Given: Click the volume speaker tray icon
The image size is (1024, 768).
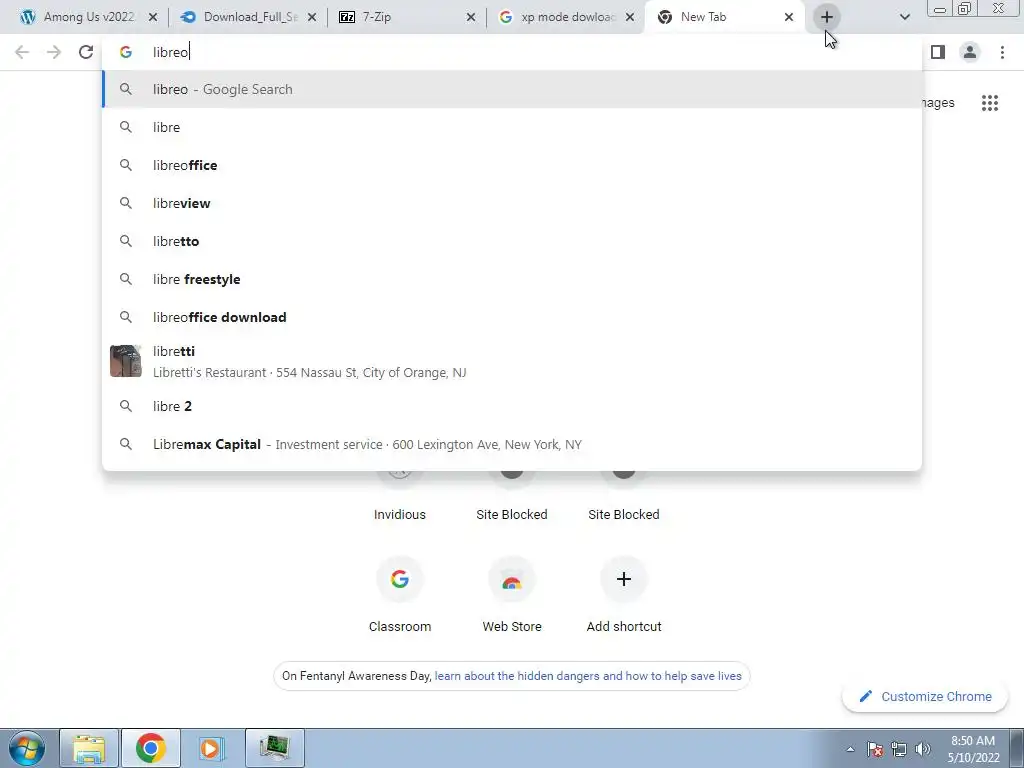Looking at the screenshot, I should 923,749.
